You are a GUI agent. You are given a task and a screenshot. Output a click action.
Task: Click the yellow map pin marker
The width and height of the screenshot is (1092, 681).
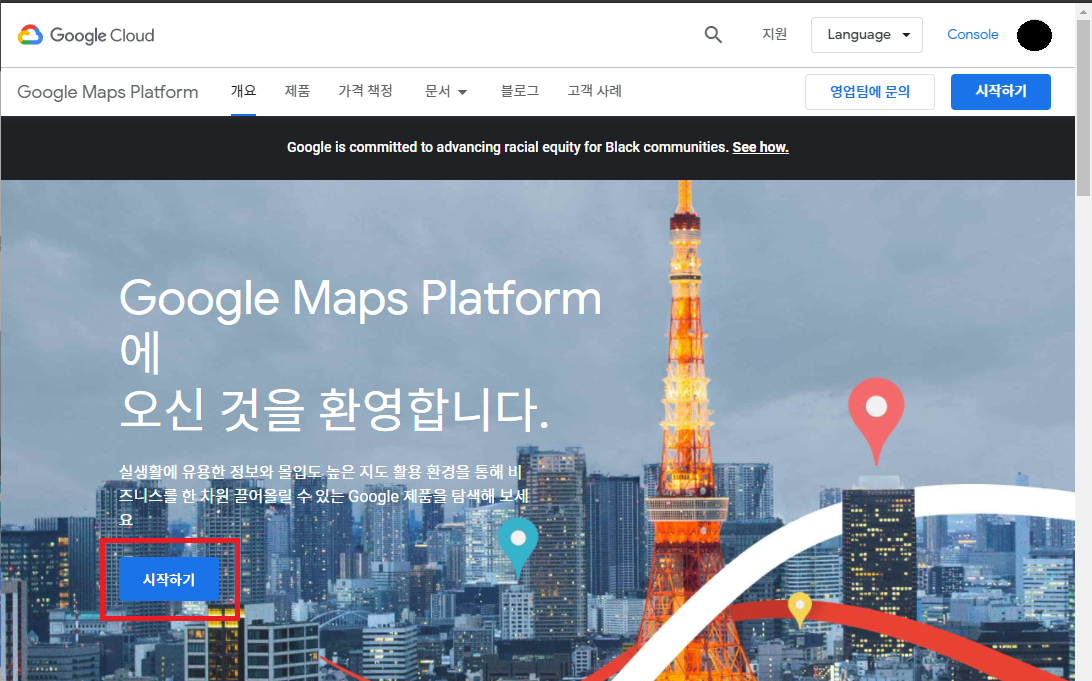[800, 610]
